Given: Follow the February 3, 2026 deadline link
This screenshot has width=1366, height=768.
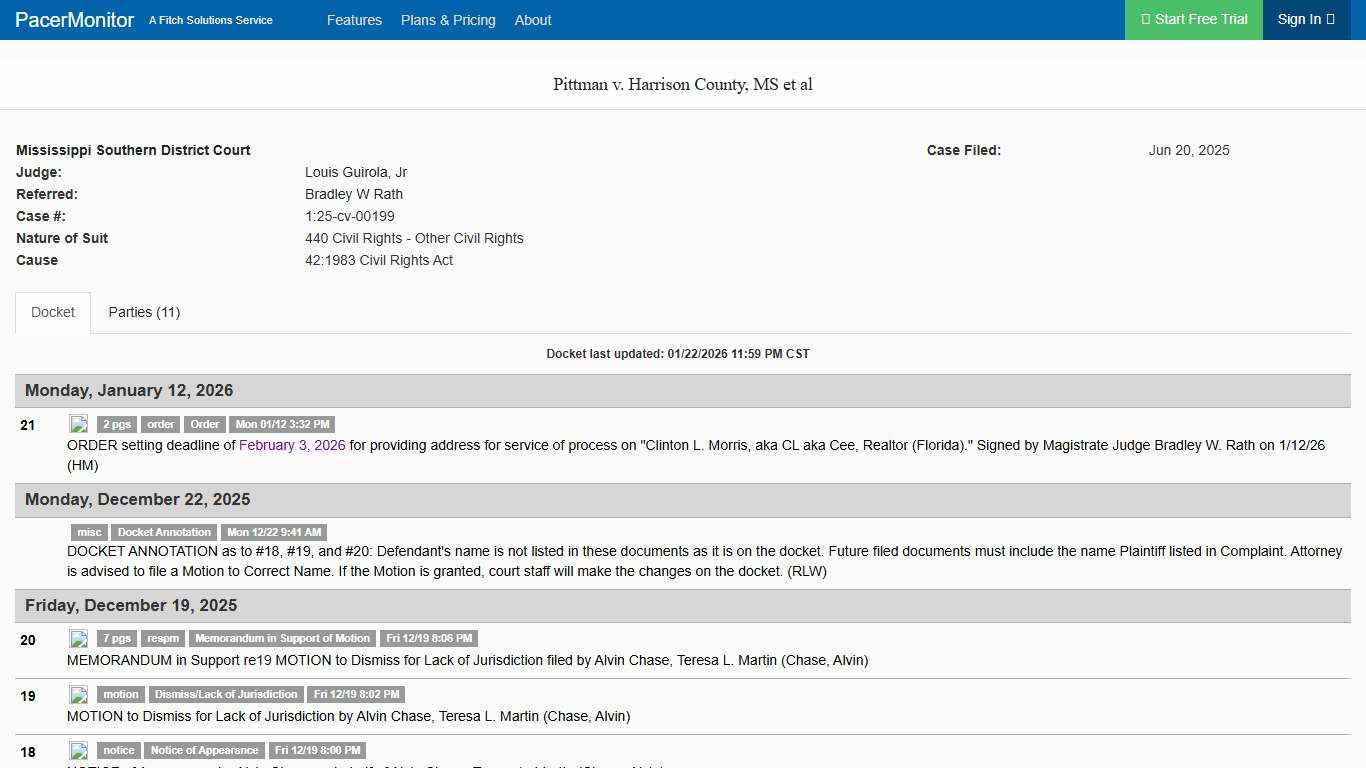Looking at the screenshot, I should tap(291, 445).
